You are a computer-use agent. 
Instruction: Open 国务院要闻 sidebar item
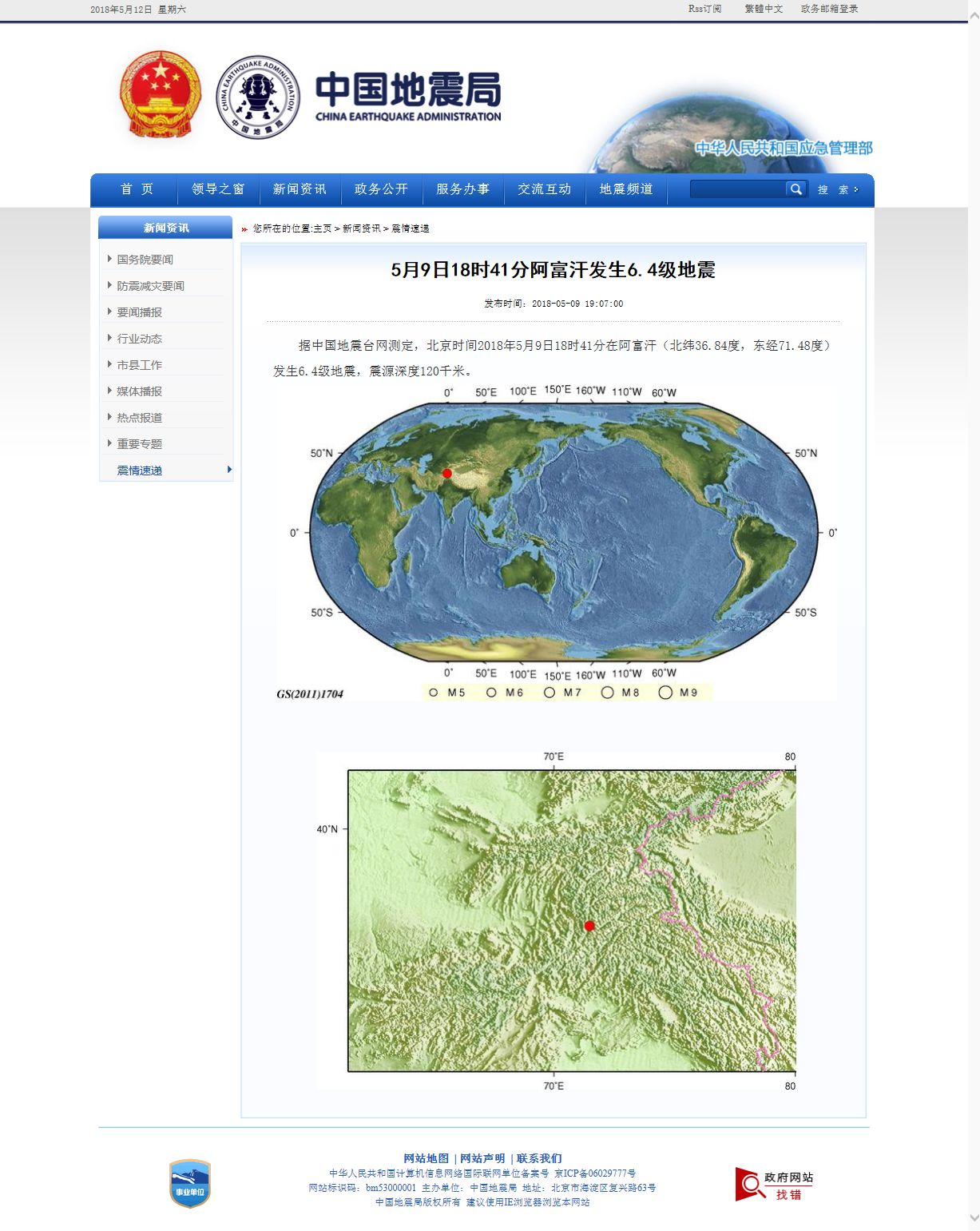coord(145,260)
